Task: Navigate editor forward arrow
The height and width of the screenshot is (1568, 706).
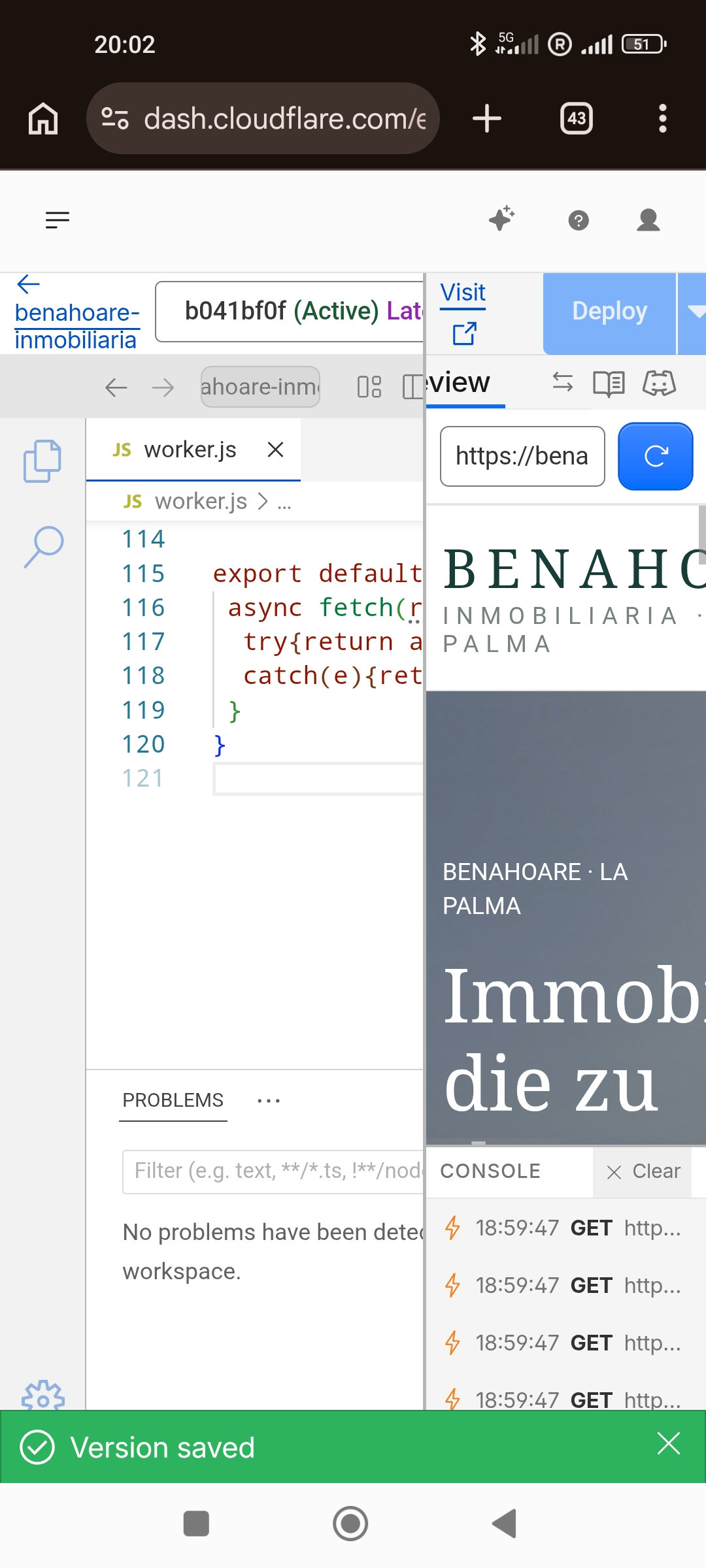Action: coord(163,387)
